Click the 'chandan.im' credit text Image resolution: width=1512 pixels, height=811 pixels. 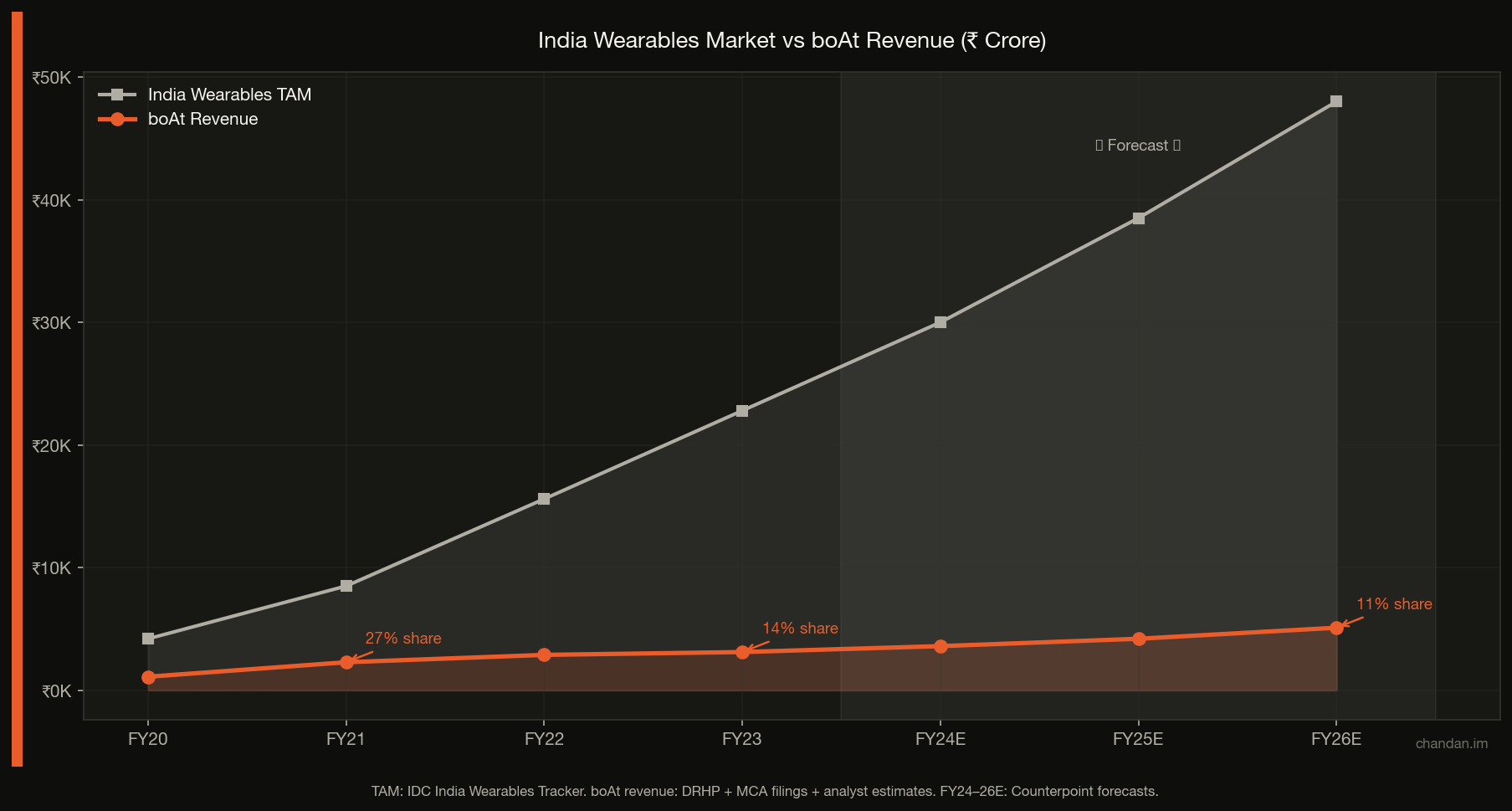point(1452,743)
